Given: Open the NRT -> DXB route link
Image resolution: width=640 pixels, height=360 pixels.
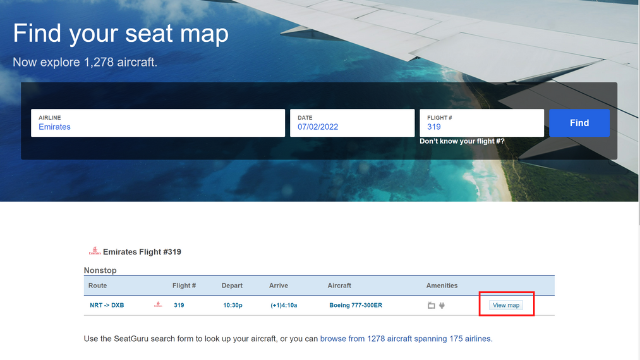Looking at the screenshot, I should [x=107, y=305].
